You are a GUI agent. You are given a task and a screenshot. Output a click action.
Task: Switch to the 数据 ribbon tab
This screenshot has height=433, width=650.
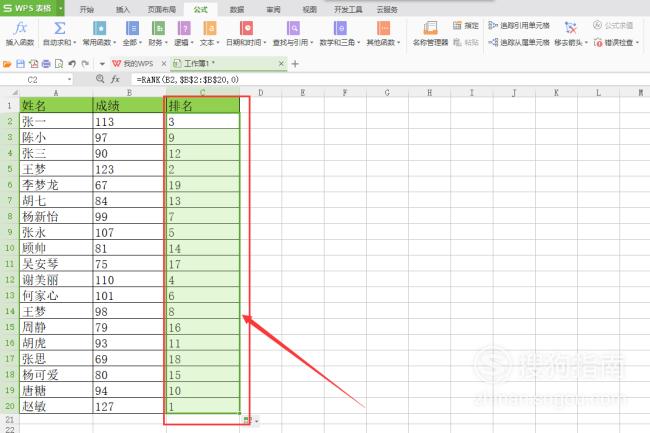point(237,9)
